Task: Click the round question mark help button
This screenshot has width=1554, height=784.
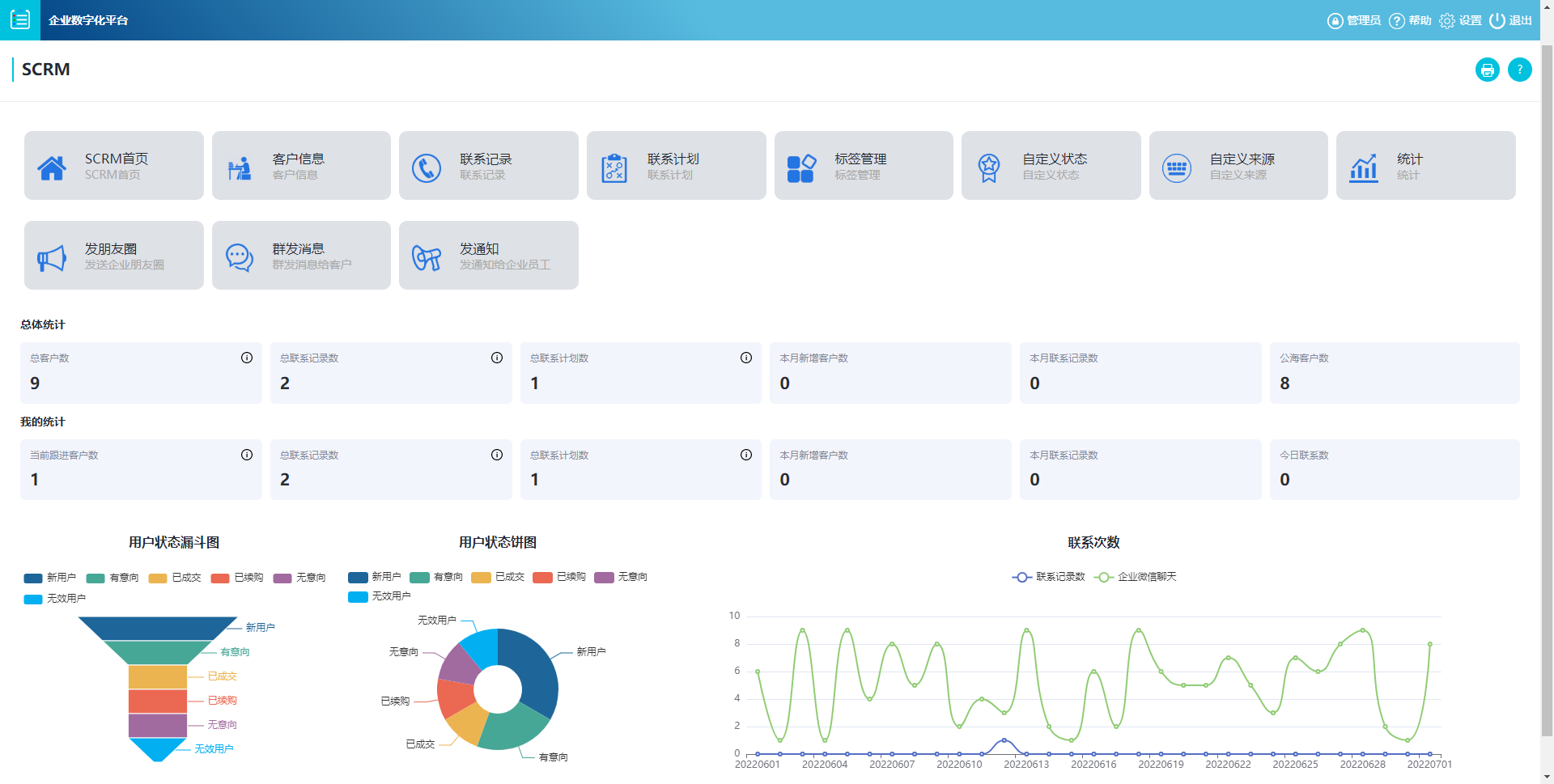Action: 1520,70
